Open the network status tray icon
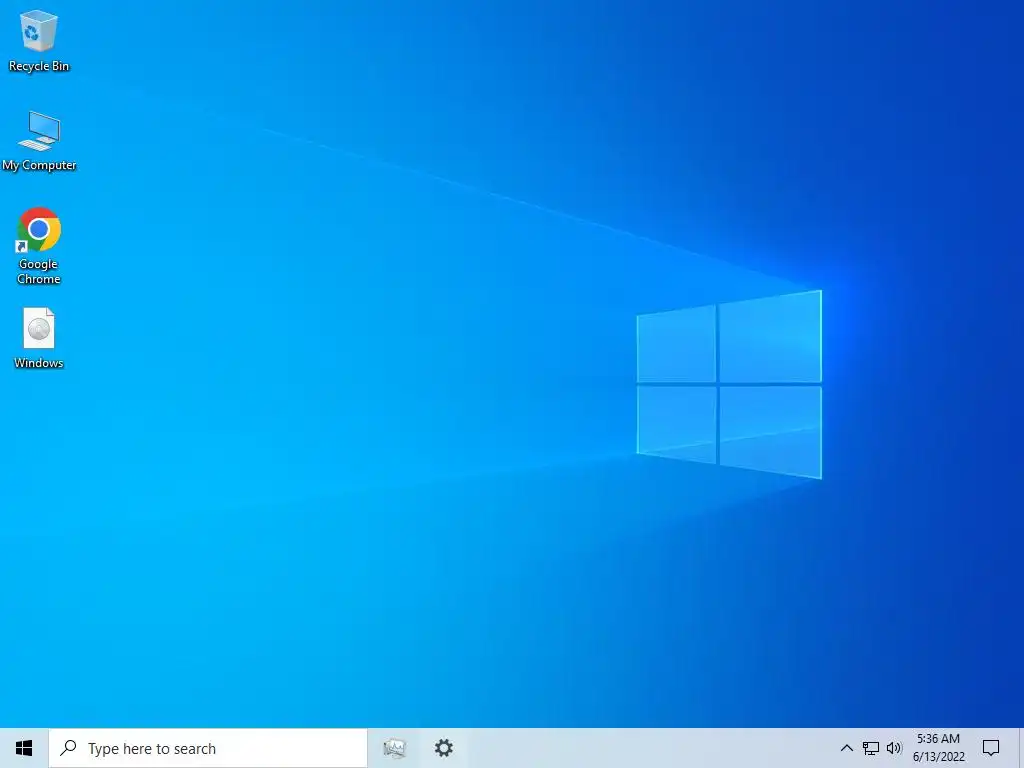Screen dimensions: 1024x768 click(x=871, y=748)
